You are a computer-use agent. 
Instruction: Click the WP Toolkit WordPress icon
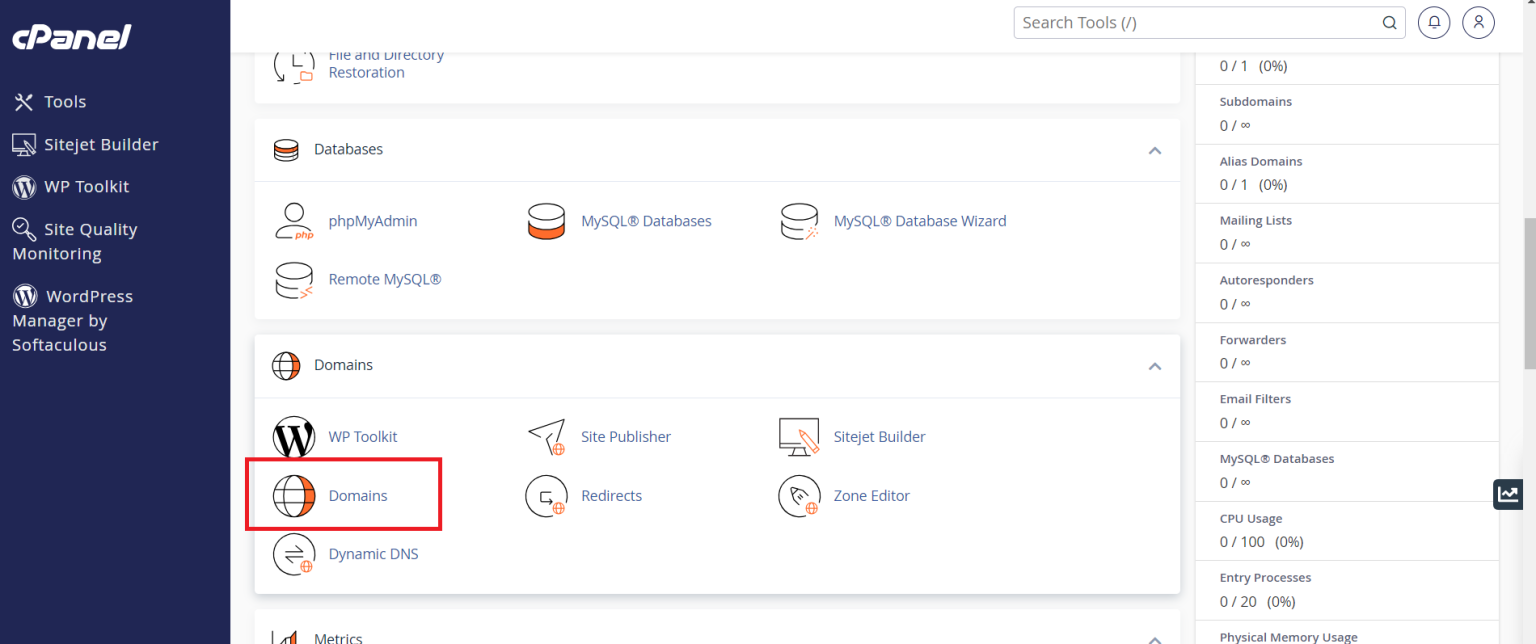pos(294,436)
